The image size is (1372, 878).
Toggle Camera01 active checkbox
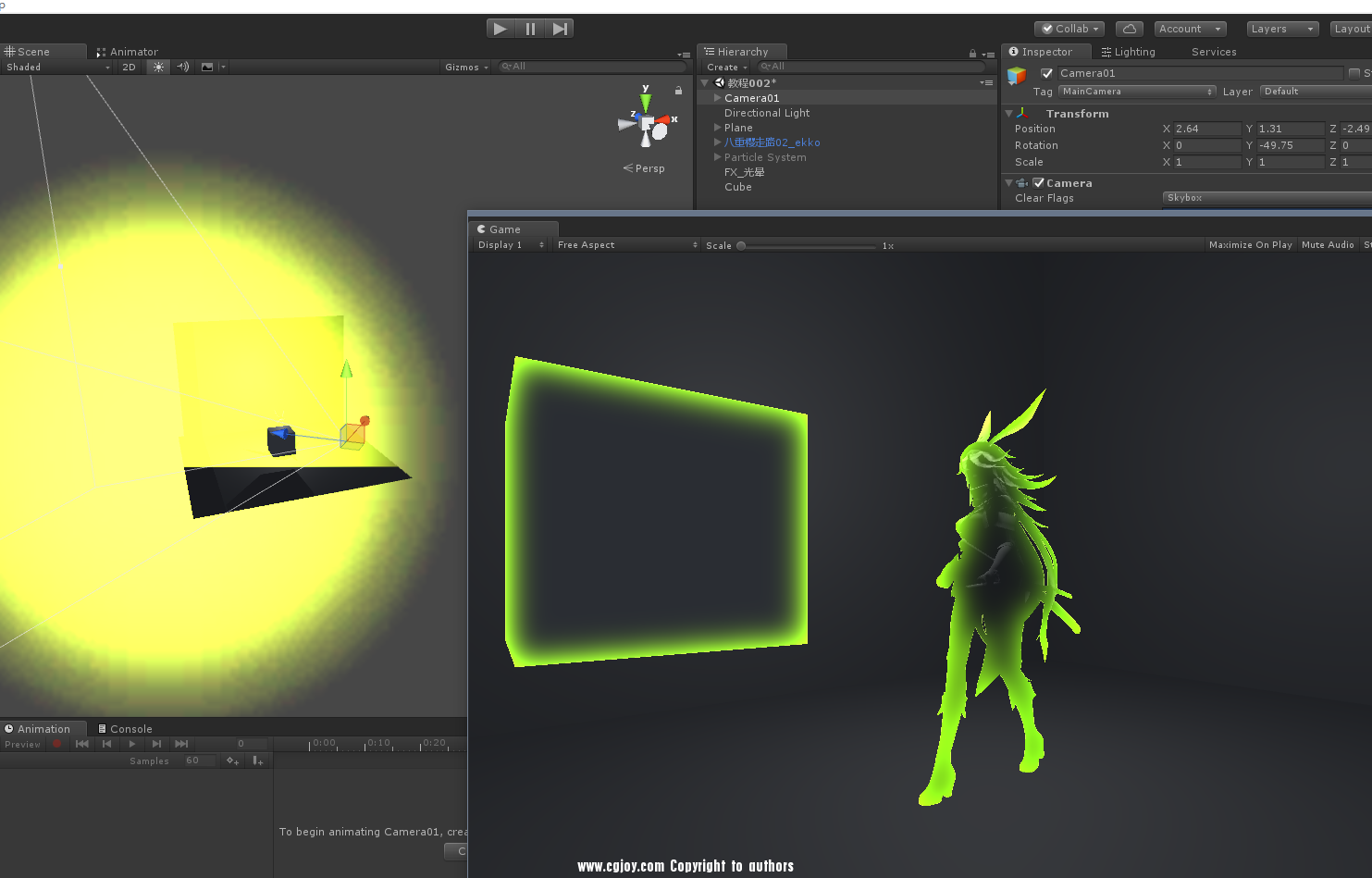(x=1046, y=73)
